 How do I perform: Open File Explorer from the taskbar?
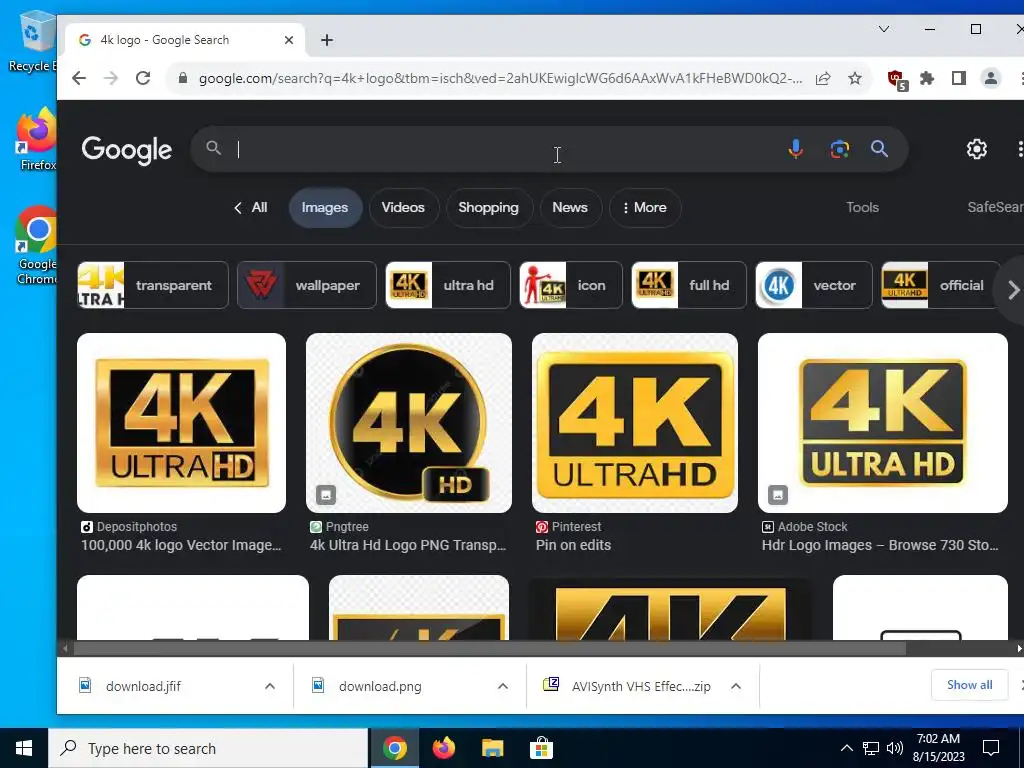[x=492, y=748]
